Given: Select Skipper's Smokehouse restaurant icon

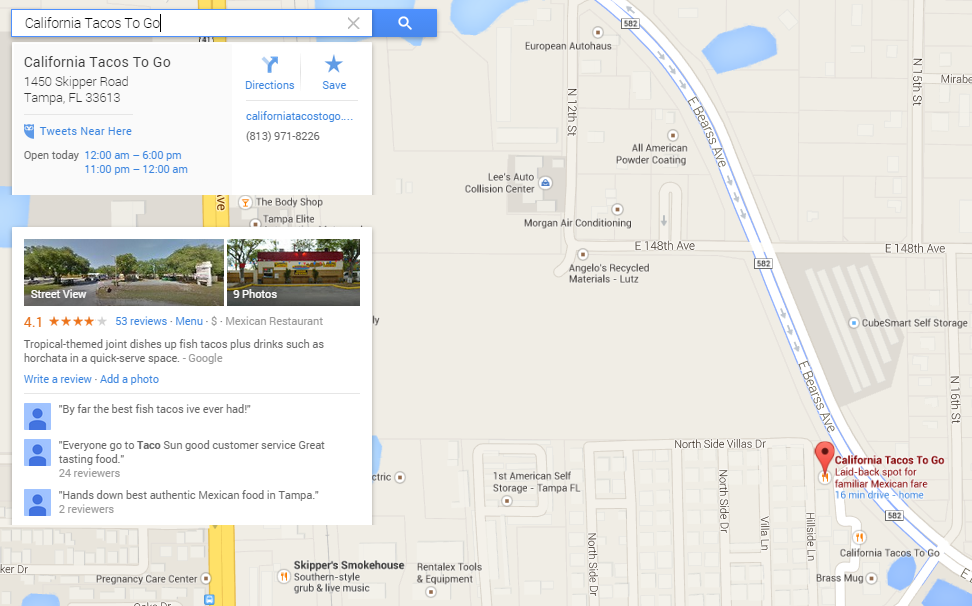Looking at the screenshot, I should coord(283,576).
